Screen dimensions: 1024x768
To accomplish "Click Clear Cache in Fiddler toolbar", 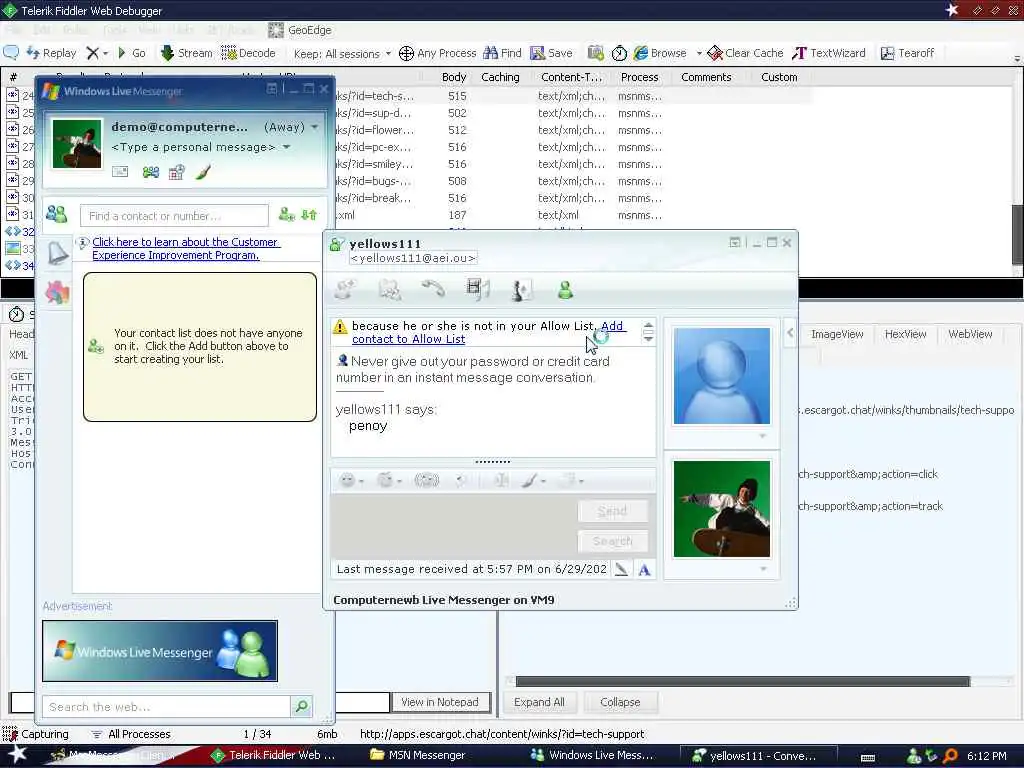I will [745, 53].
